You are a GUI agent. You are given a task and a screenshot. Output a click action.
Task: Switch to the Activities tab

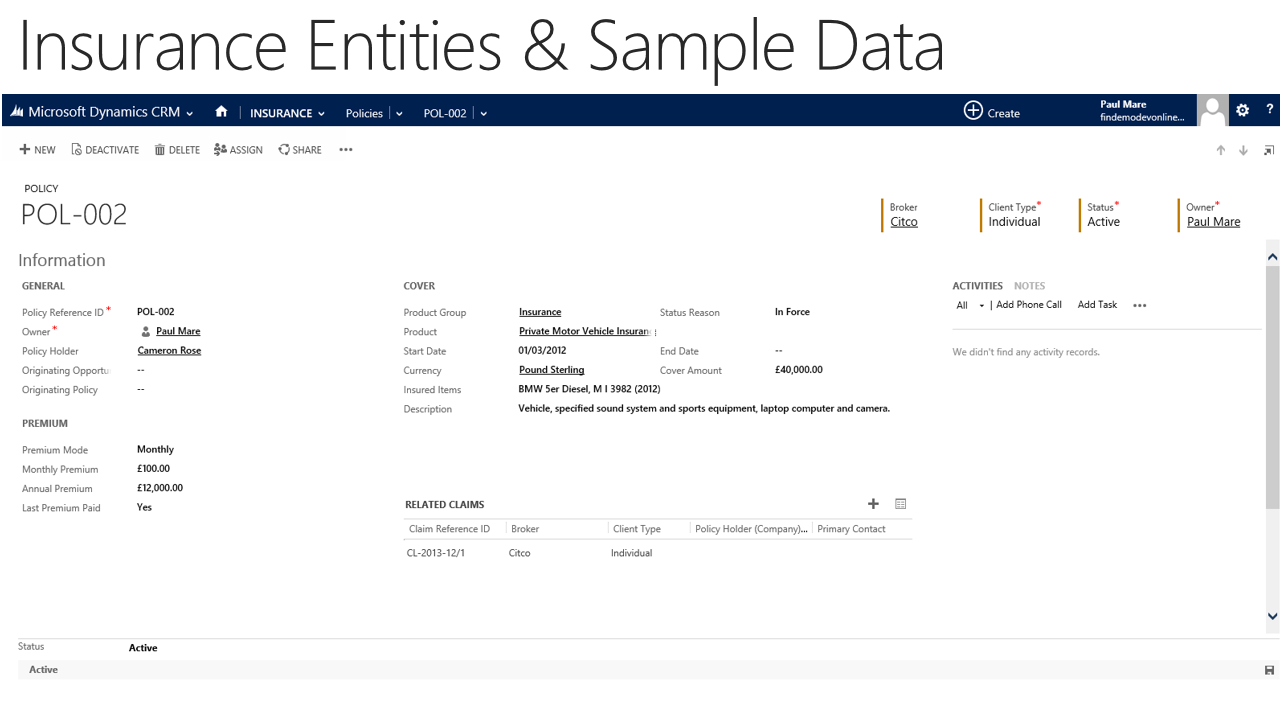tap(977, 286)
